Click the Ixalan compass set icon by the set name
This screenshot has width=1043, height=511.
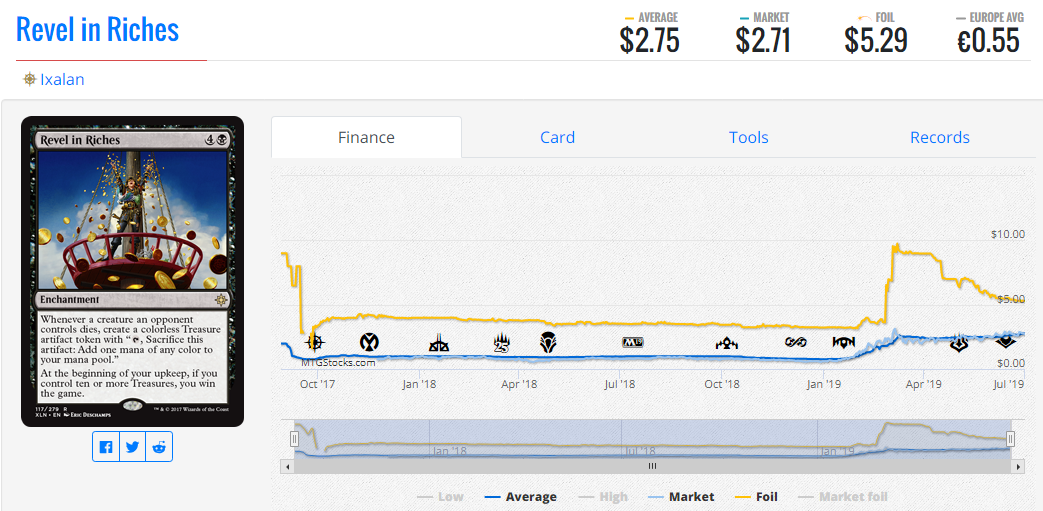pyautogui.click(x=29, y=80)
